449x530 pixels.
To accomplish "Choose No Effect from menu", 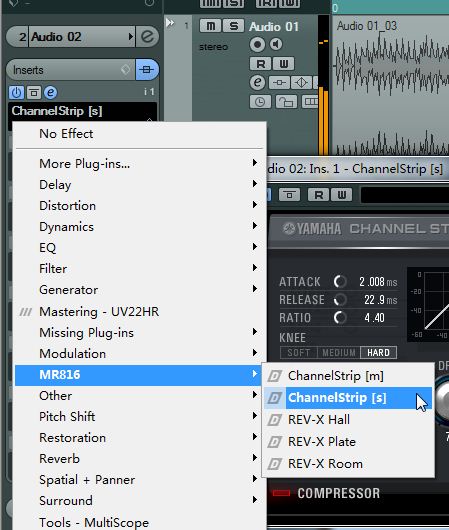I will tap(139, 134).
